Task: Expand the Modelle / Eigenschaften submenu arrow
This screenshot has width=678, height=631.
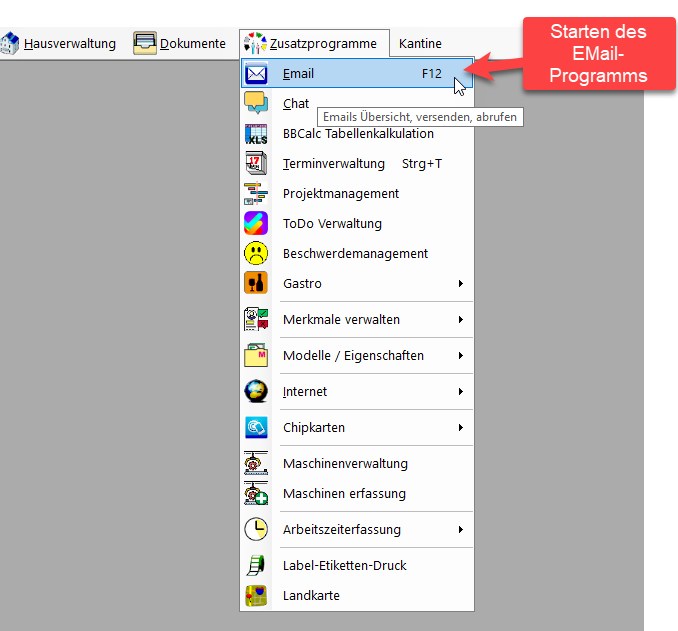Action: (461, 356)
